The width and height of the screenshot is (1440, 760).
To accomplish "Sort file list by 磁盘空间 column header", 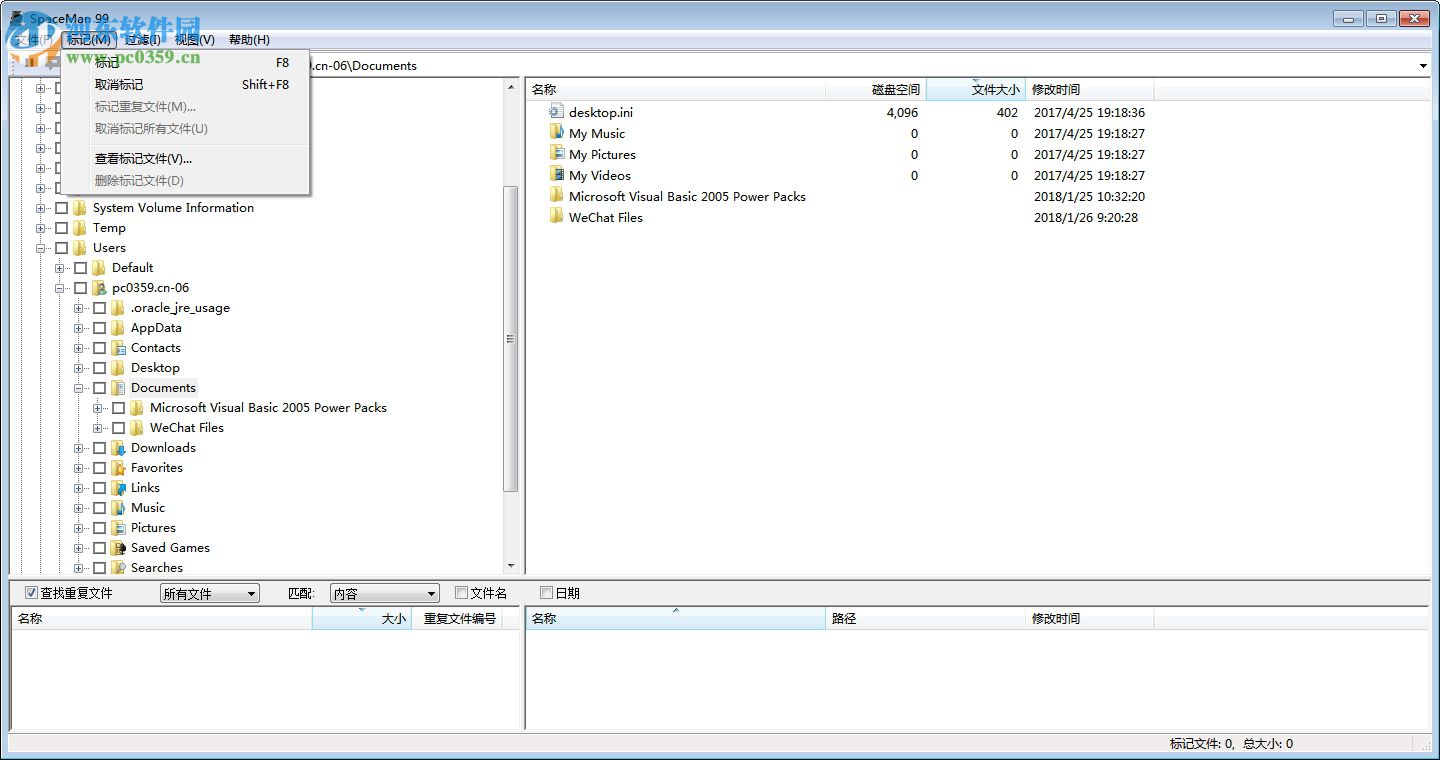I will [876, 90].
